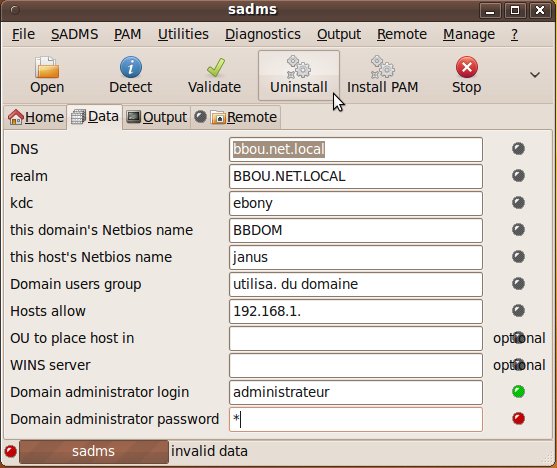
Task: Switch to the Remote tab
Action: [236, 117]
